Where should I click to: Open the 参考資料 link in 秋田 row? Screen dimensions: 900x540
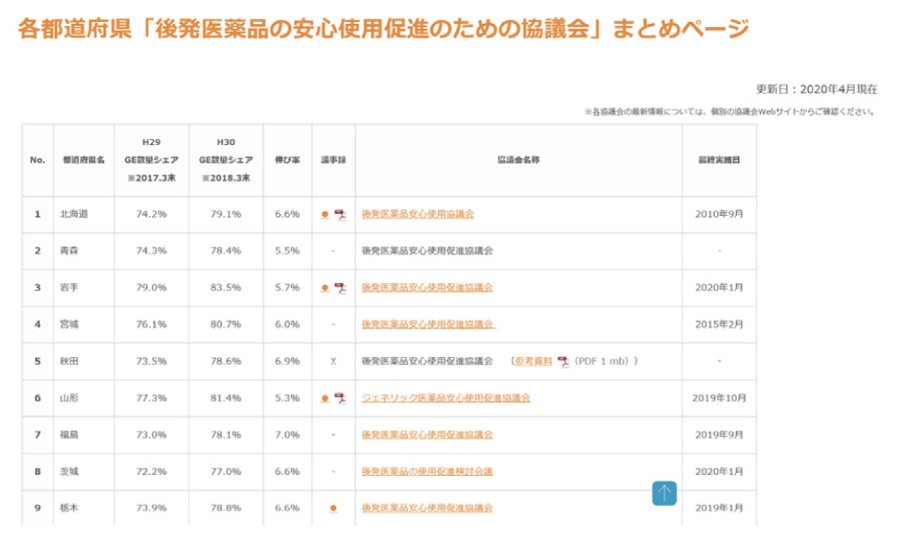534,361
